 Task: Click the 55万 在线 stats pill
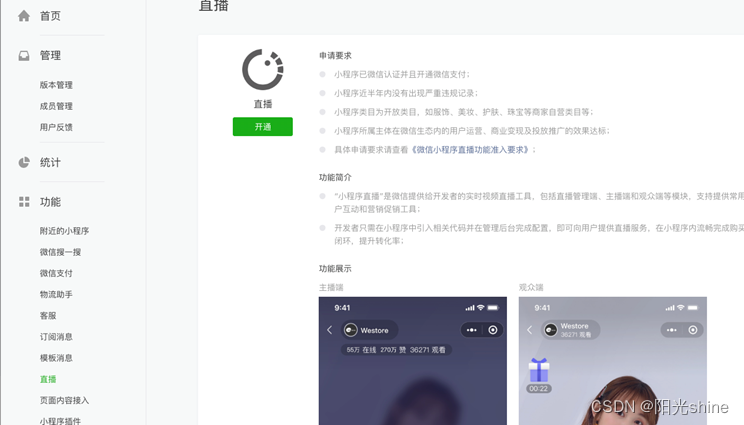(x=396, y=350)
